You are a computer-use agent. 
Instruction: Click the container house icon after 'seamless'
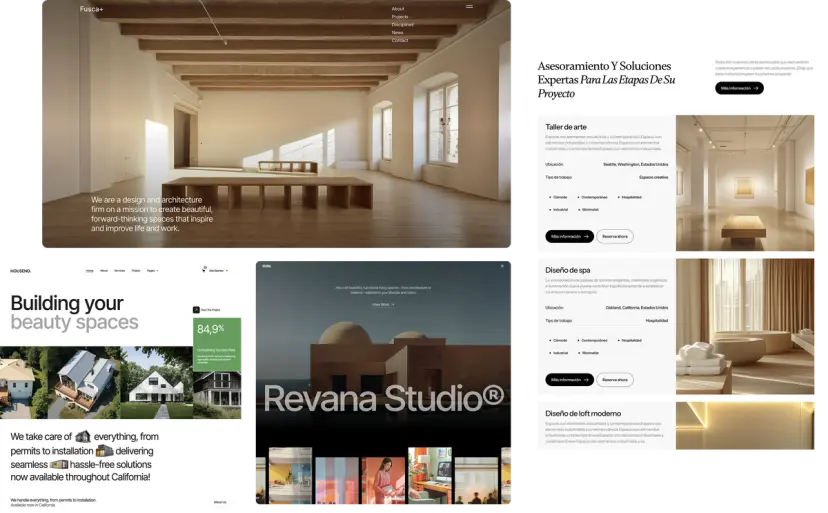pos(59,464)
